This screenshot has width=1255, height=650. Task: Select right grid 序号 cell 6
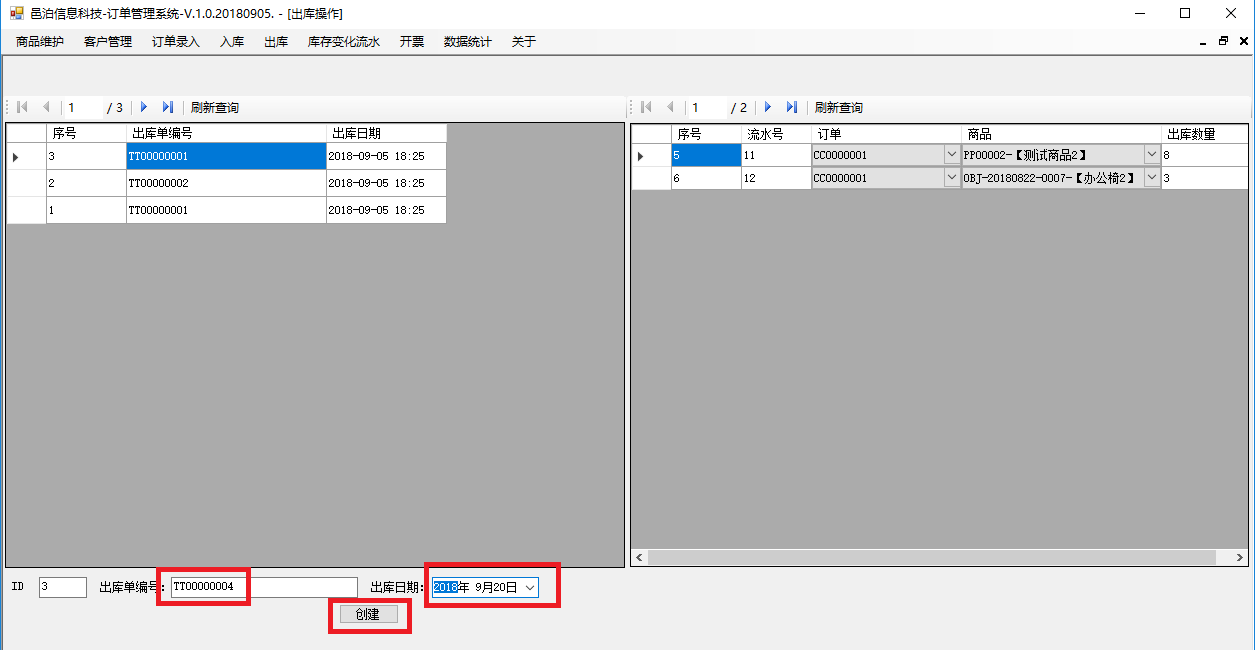(706, 178)
